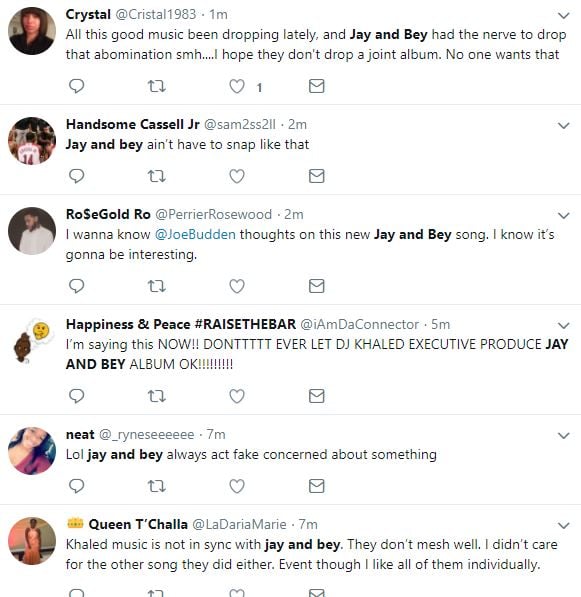Open the 7m timestamp on neat's tweet

tap(216, 434)
